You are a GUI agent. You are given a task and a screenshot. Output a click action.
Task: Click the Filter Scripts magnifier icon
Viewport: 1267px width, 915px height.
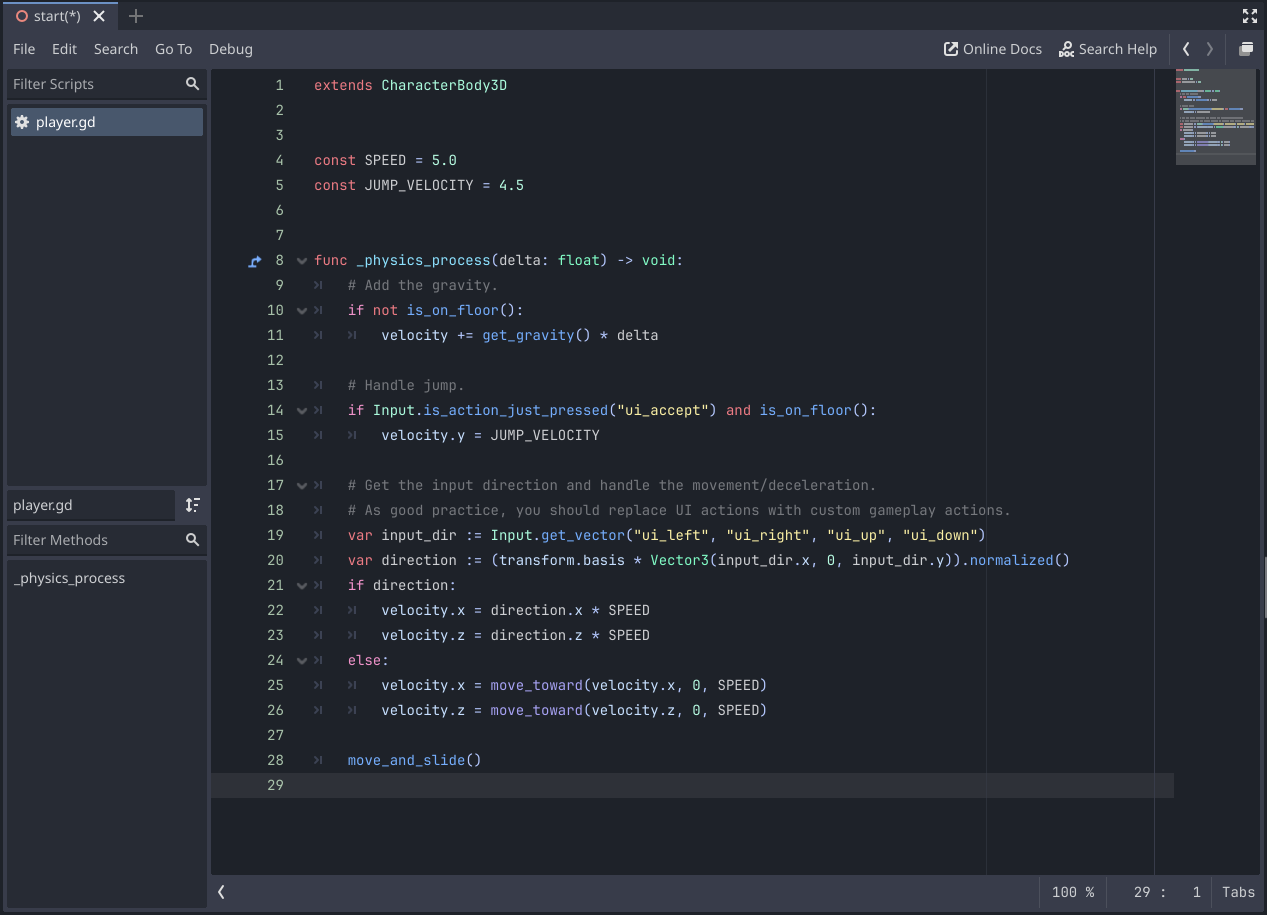pos(190,84)
